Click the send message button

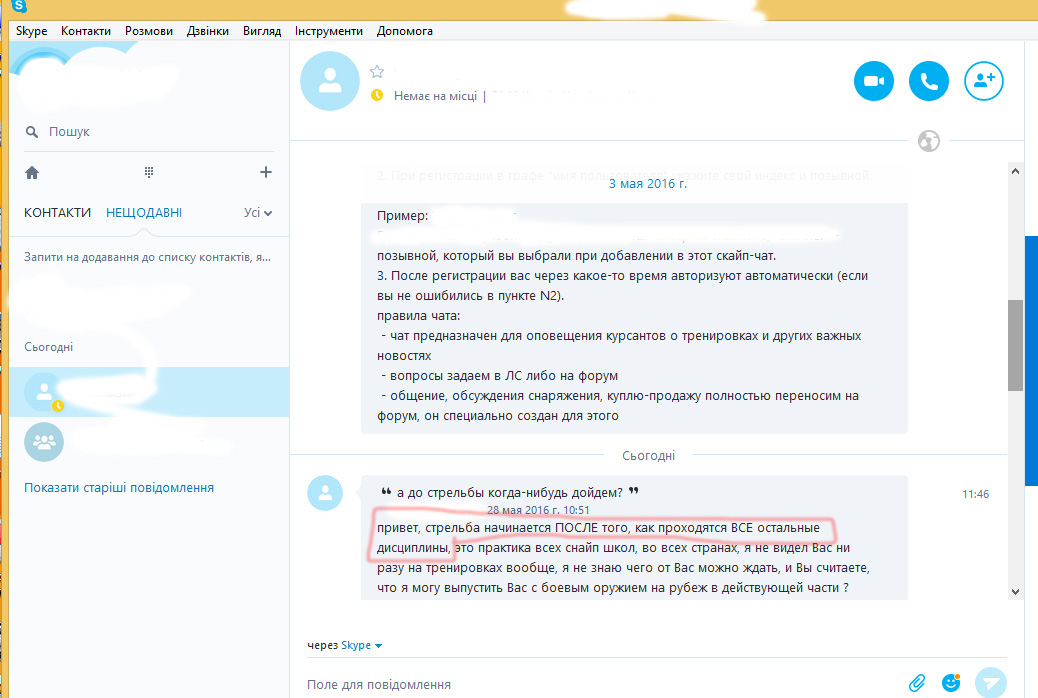(990, 682)
